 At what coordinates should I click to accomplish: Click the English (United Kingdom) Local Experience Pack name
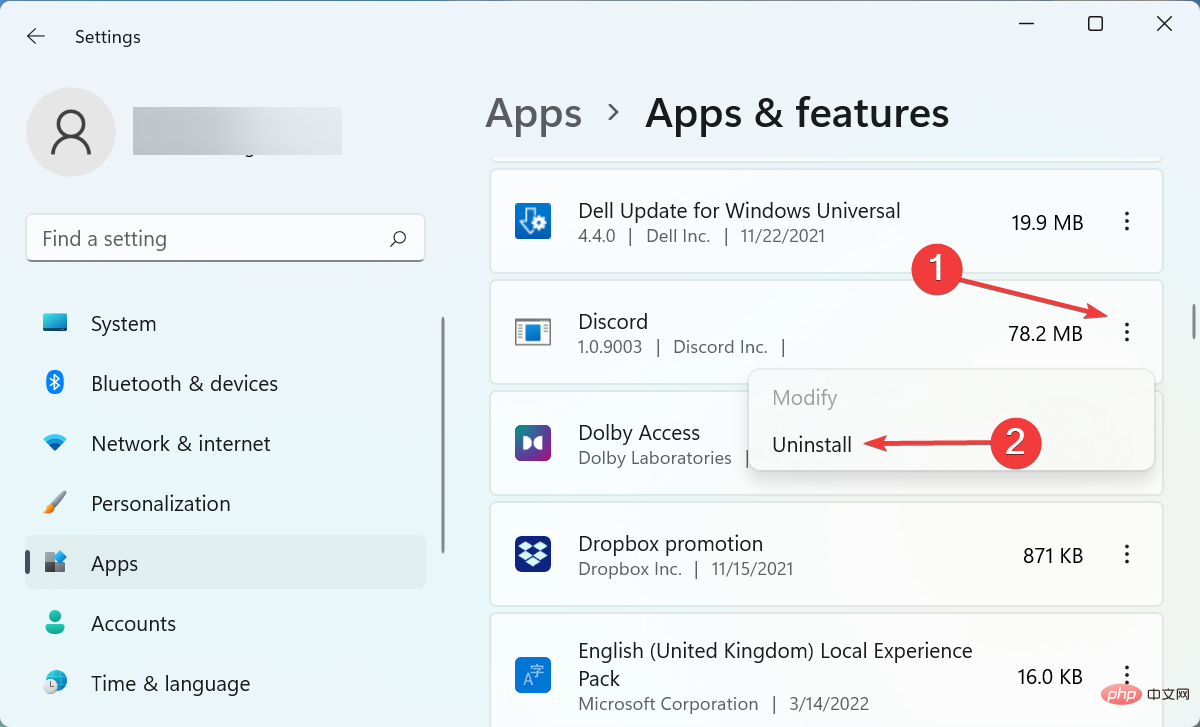tap(775, 664)
